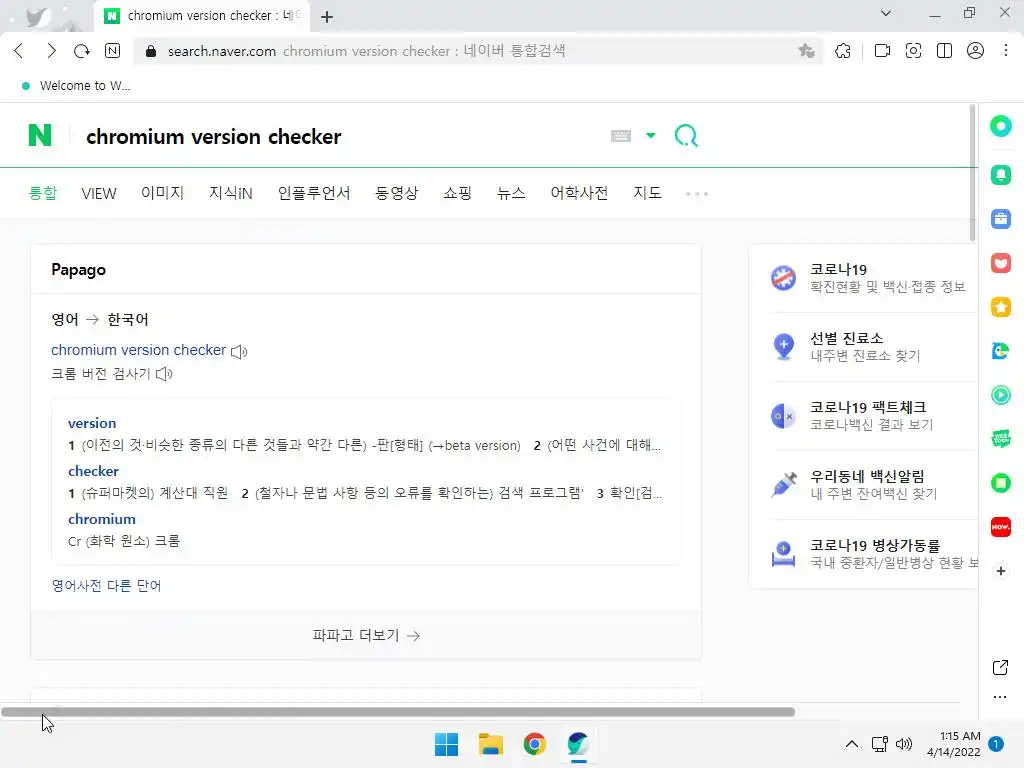Open the 'checker' dictionary entry
The width and height of the screenshot is (1024, 768).
click(93, 471)
